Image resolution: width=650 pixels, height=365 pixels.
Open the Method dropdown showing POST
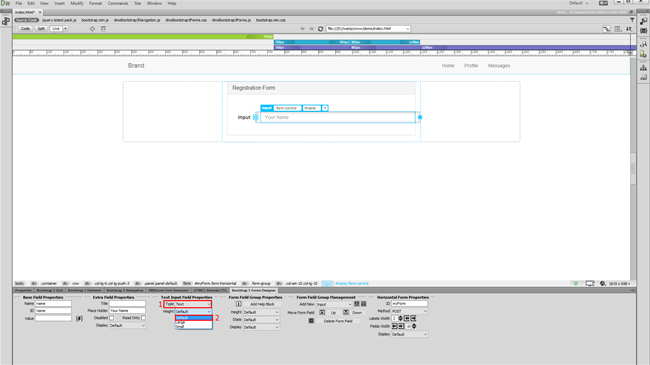coord(410,311)
